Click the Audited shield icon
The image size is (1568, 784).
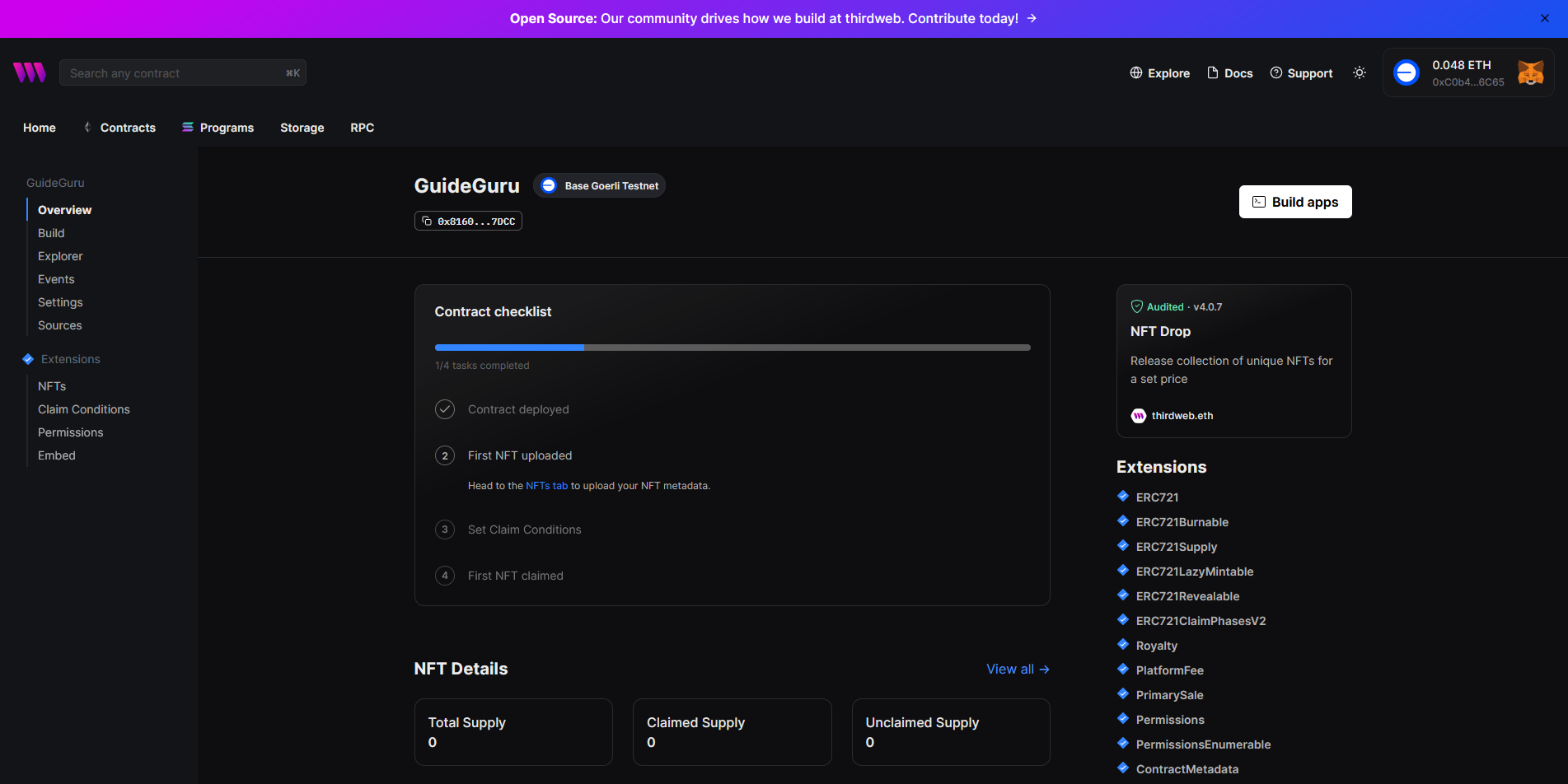coord(1136,306)
